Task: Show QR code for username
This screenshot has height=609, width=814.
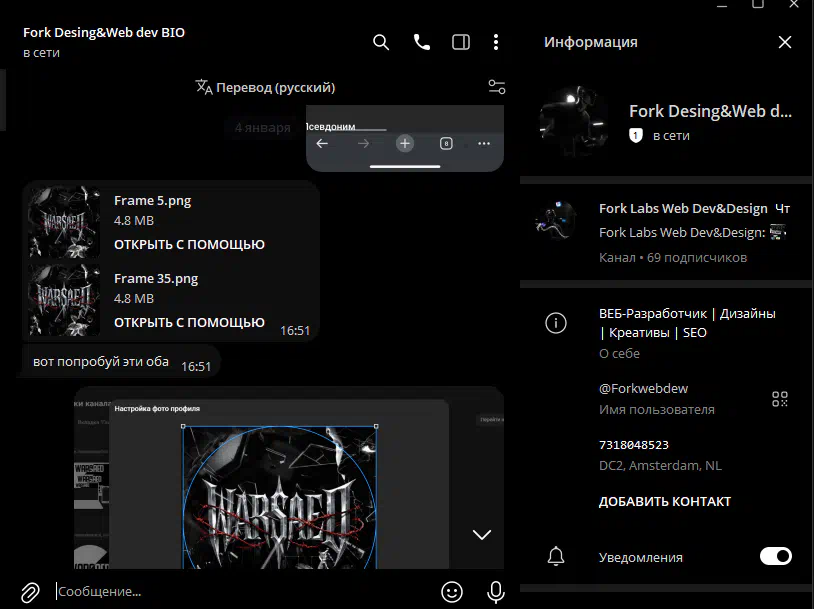Action: 780,399
